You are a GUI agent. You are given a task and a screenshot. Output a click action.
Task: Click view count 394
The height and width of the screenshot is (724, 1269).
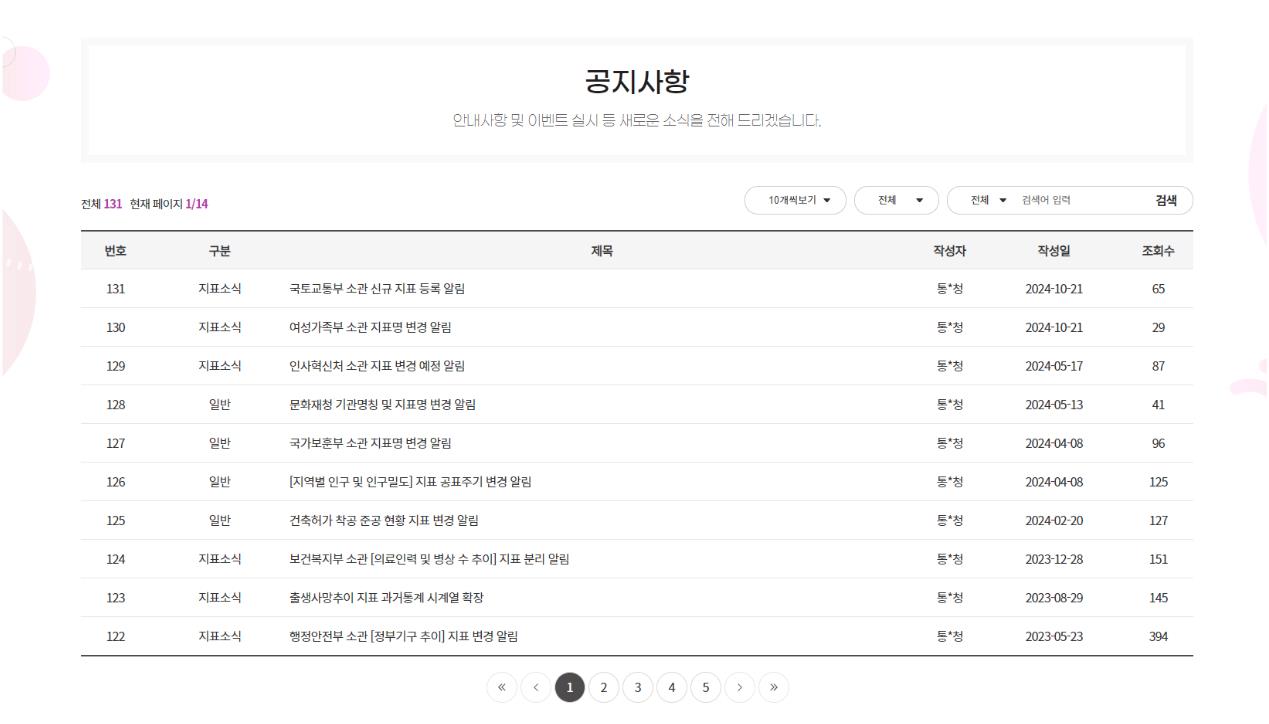point(1158,636)
